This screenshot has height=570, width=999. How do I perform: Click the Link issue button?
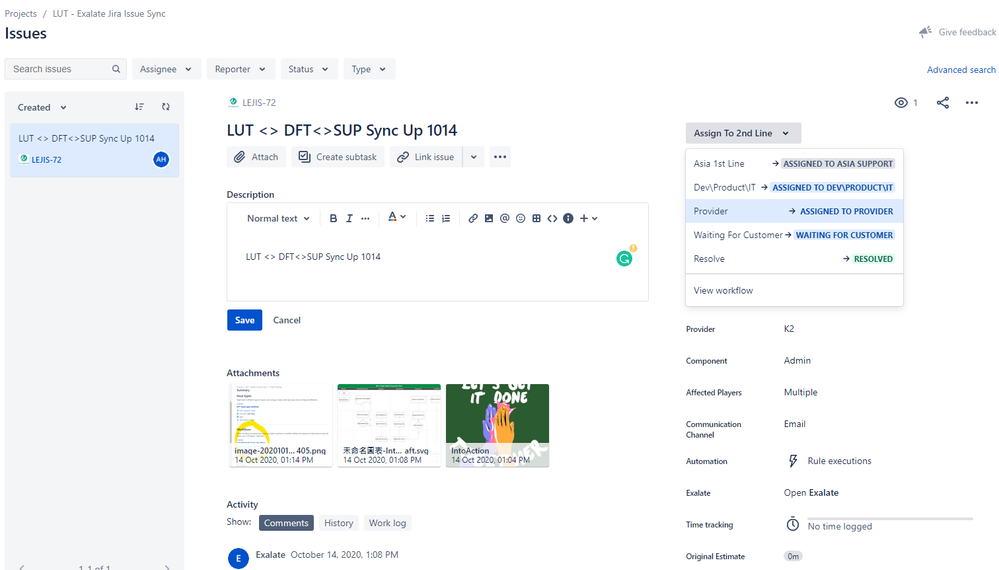coord(426,157)
